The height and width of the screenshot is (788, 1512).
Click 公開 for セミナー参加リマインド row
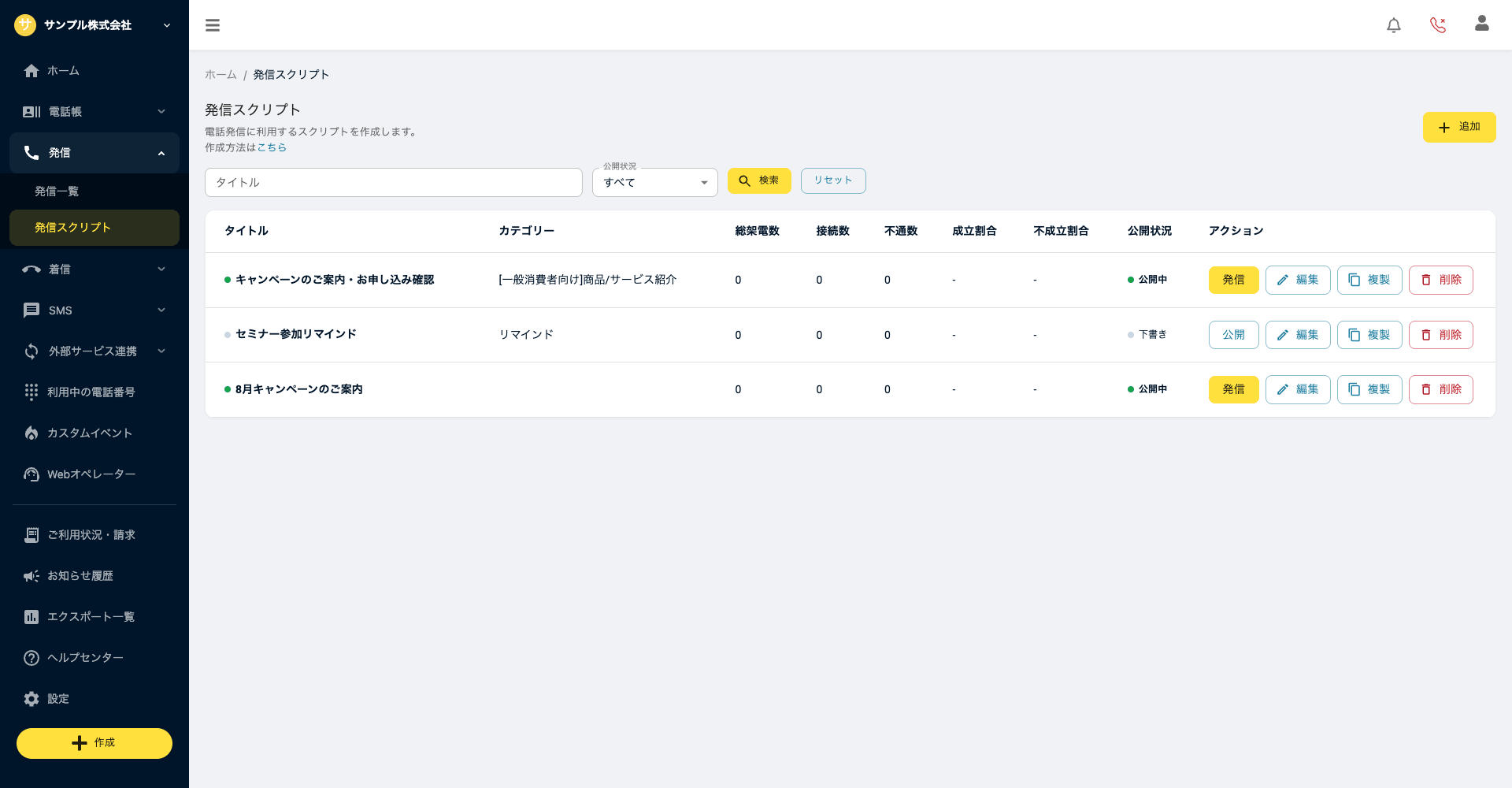pyautogui.click(x=1234, y=335)
